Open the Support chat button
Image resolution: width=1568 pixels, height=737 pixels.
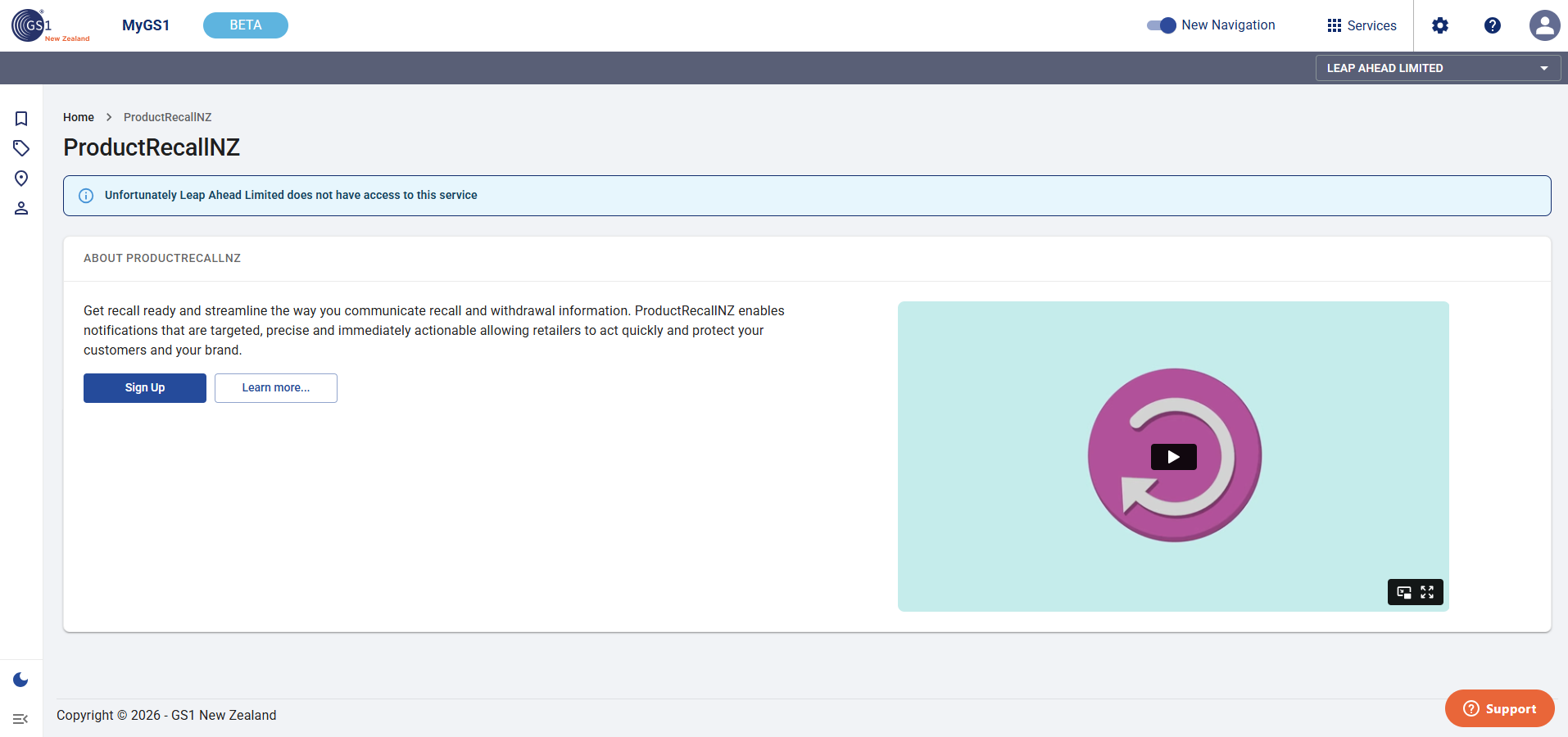(1500, 708)
